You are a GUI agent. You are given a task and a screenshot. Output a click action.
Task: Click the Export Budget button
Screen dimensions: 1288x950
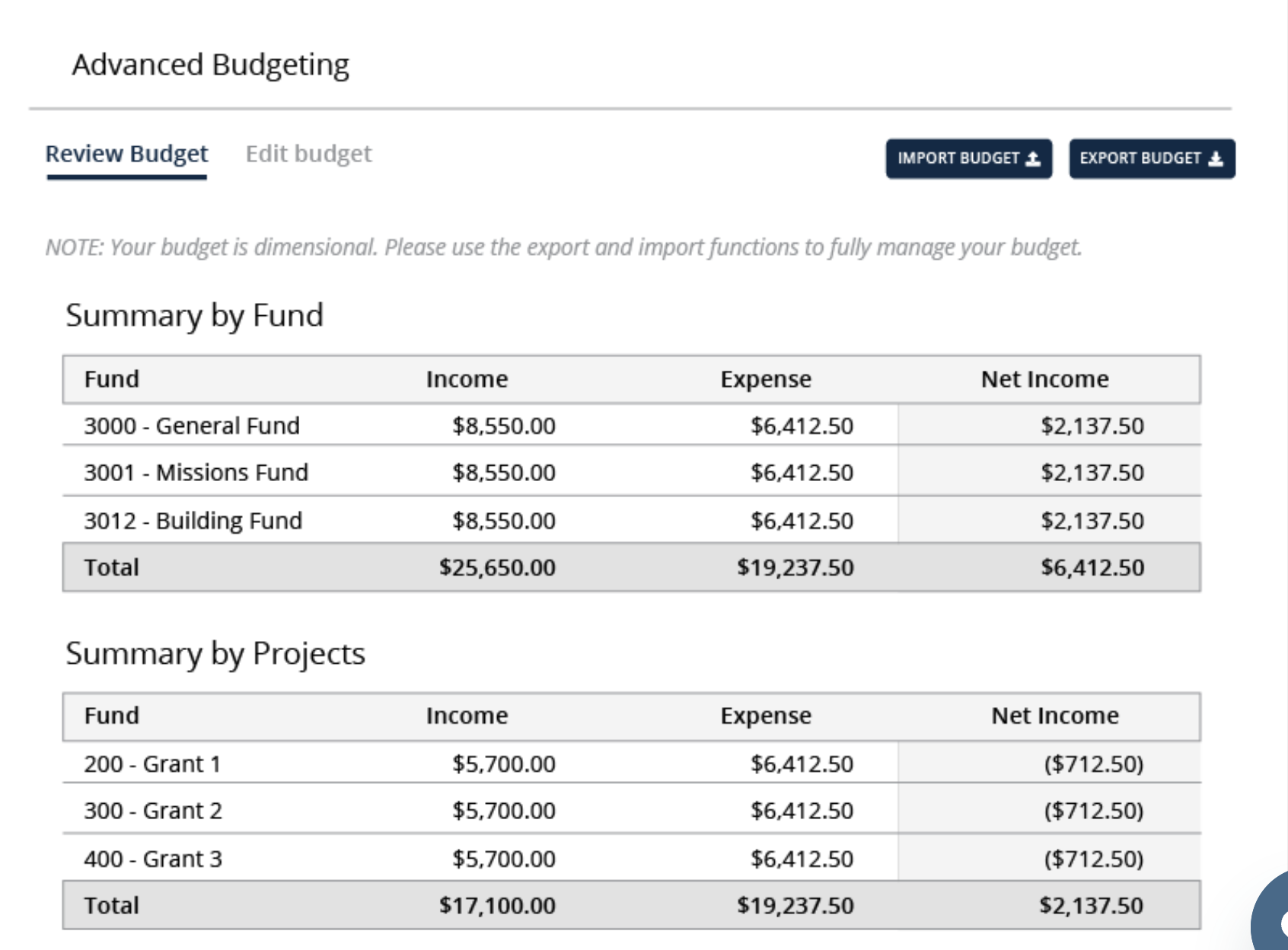click(x=1152, y=158)
